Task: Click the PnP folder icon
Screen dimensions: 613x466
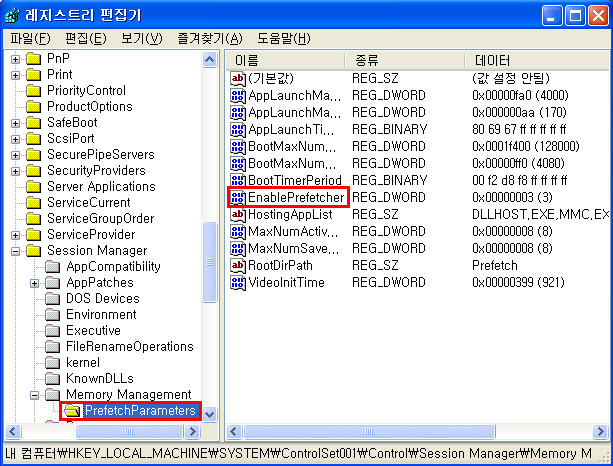Action: pos(34,59)
